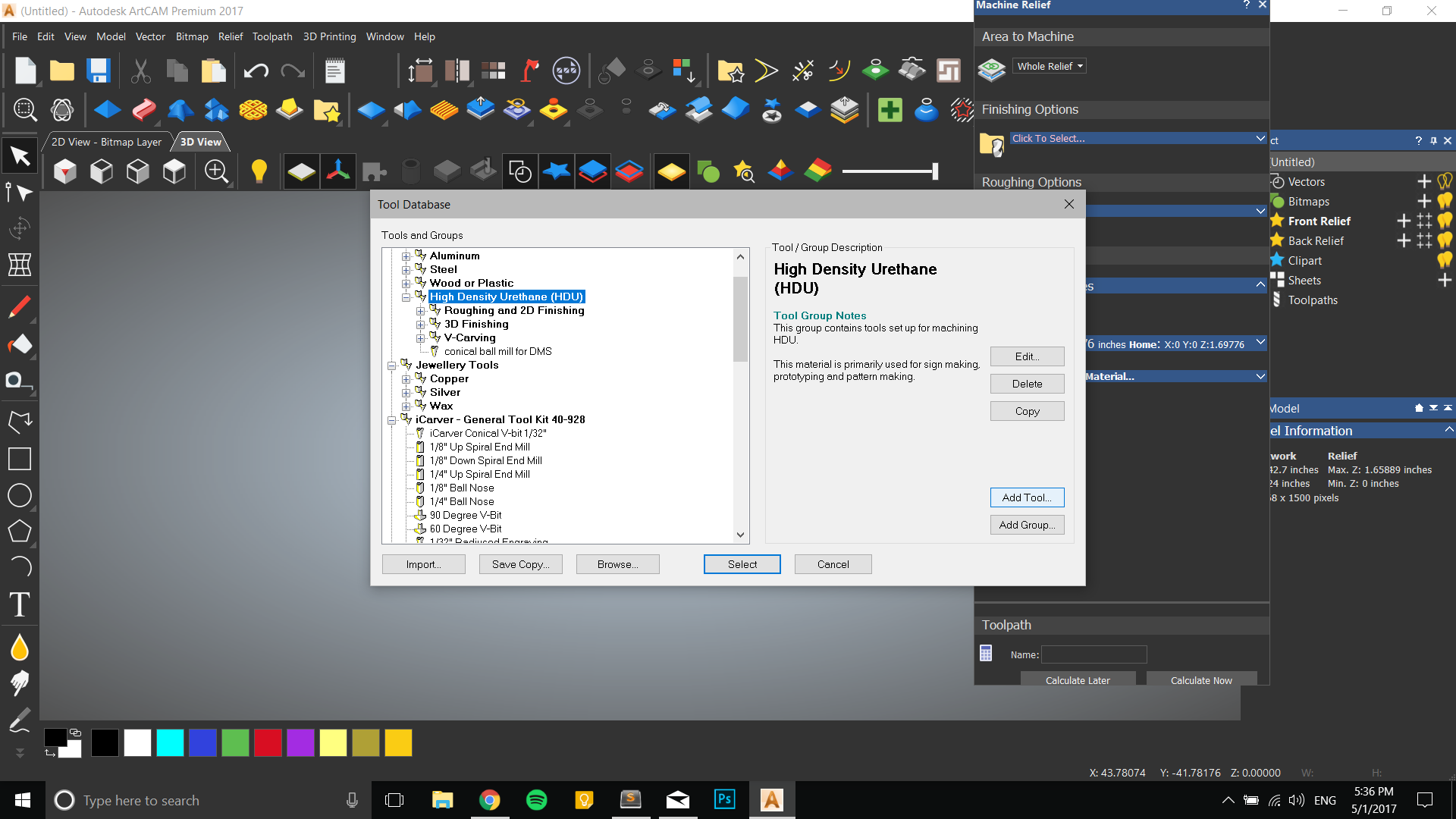The width and height of the screenshot is (1456, 819).
Task: Open the Vector menu
Action: (150, 36)
